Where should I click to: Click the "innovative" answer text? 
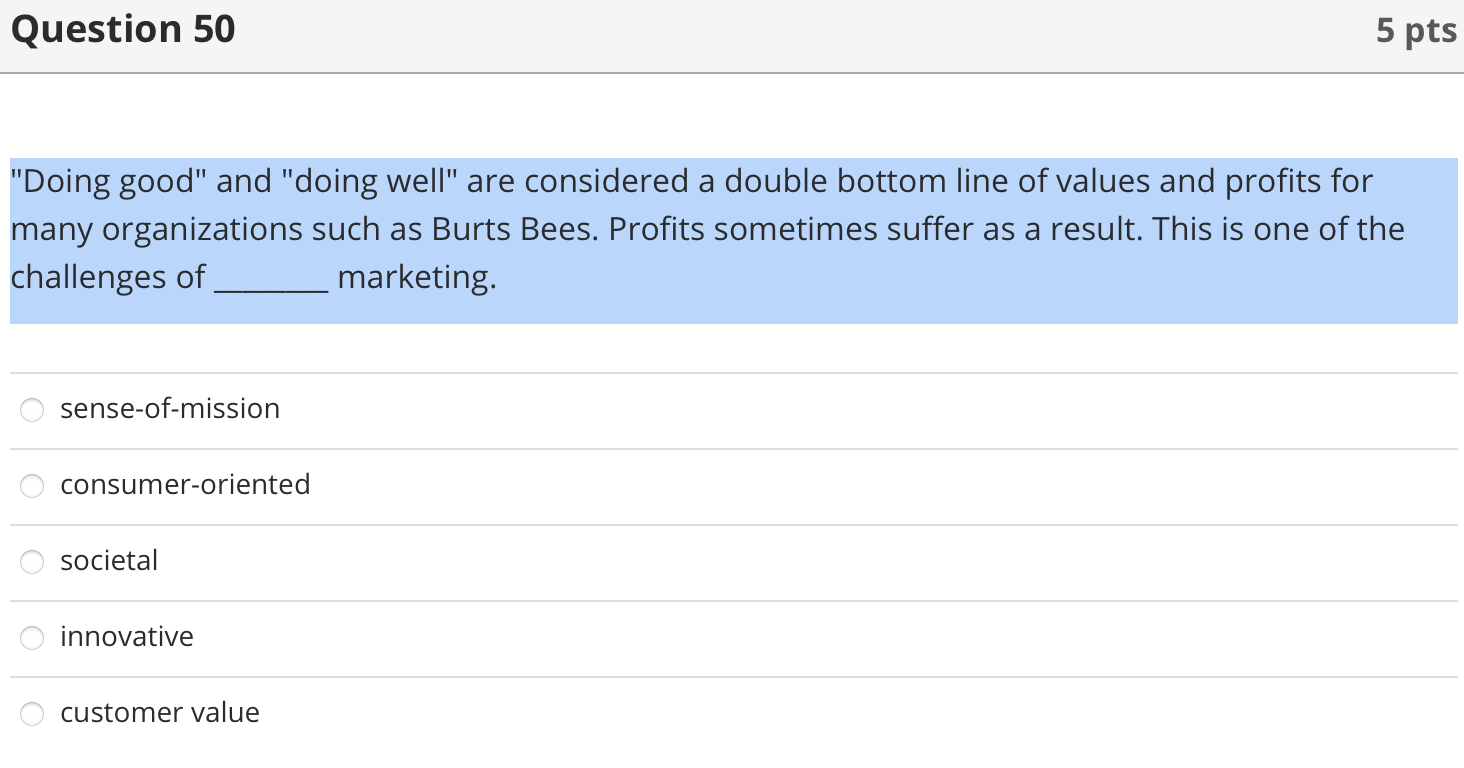tap(127, 637)
